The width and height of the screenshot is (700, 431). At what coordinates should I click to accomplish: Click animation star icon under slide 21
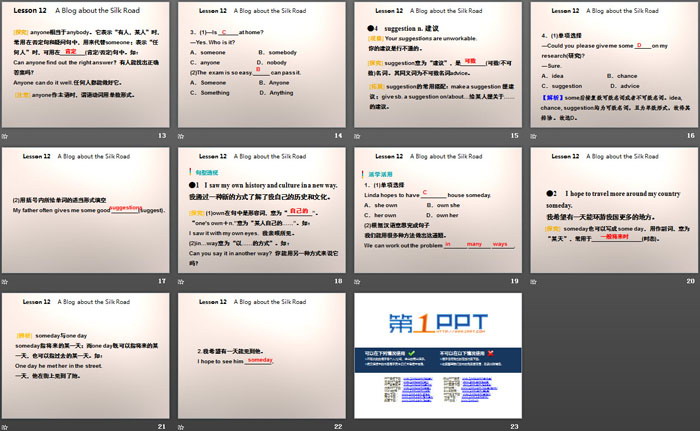click(5, 427)
